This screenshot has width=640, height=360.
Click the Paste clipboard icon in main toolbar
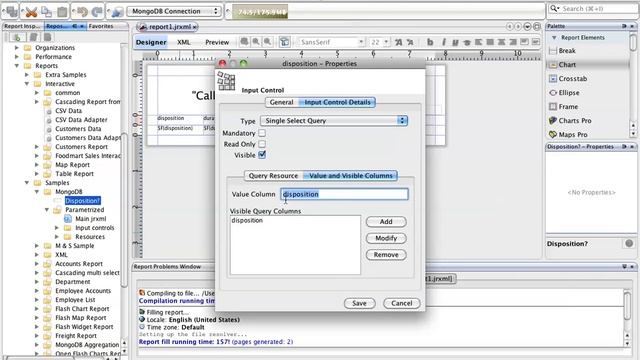tap(62, 12)
